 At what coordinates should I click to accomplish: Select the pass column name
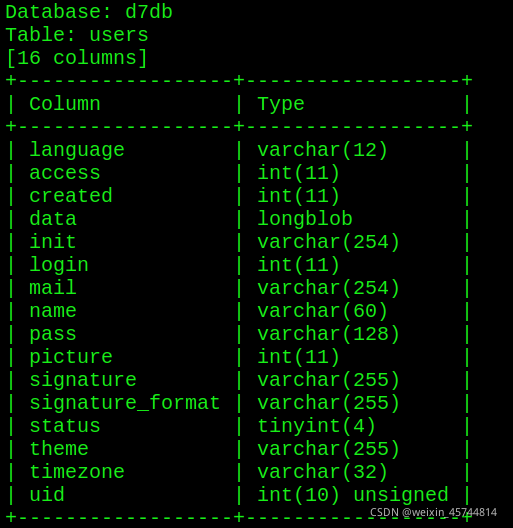(53, 334)
